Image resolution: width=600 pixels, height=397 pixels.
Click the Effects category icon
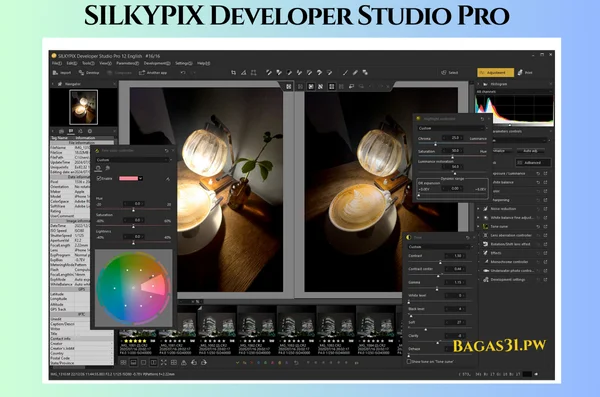coord(486,253)
